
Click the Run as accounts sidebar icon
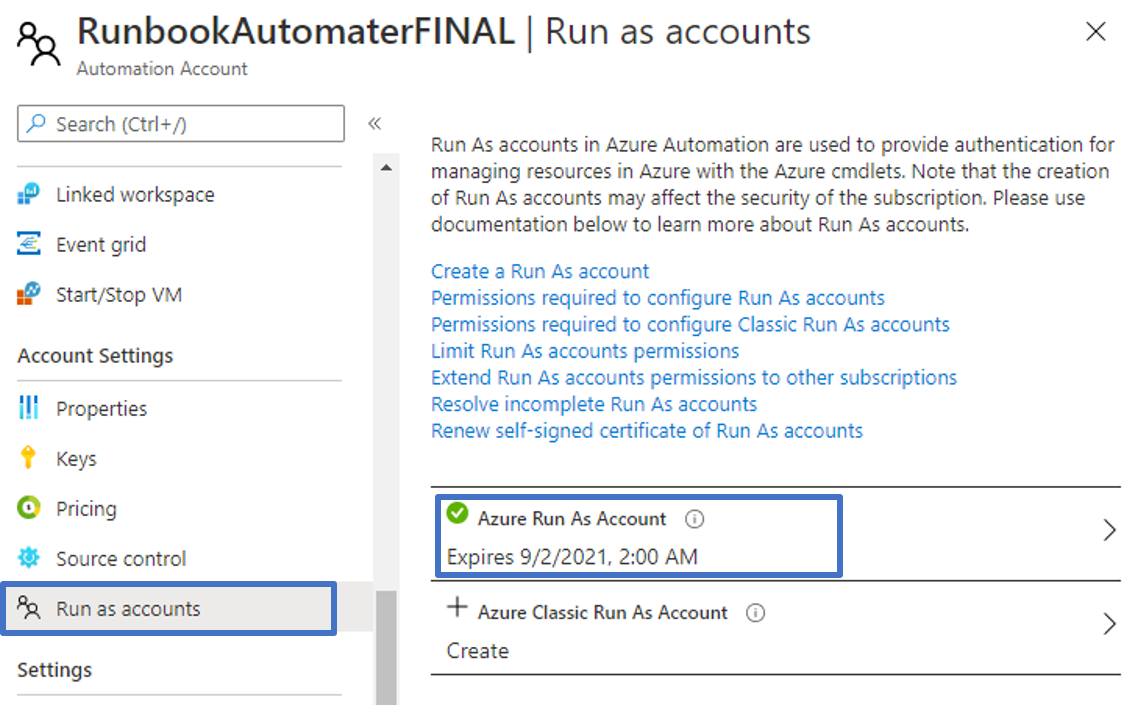[x=28, y=608]
